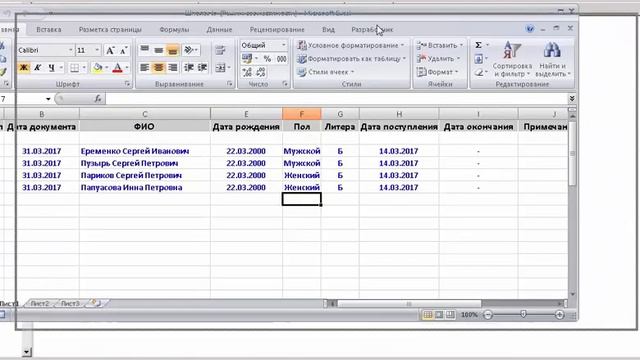Open the Число group dialog launcher
Viewport: 640px width, 360px height.
[x=285, y=84]
